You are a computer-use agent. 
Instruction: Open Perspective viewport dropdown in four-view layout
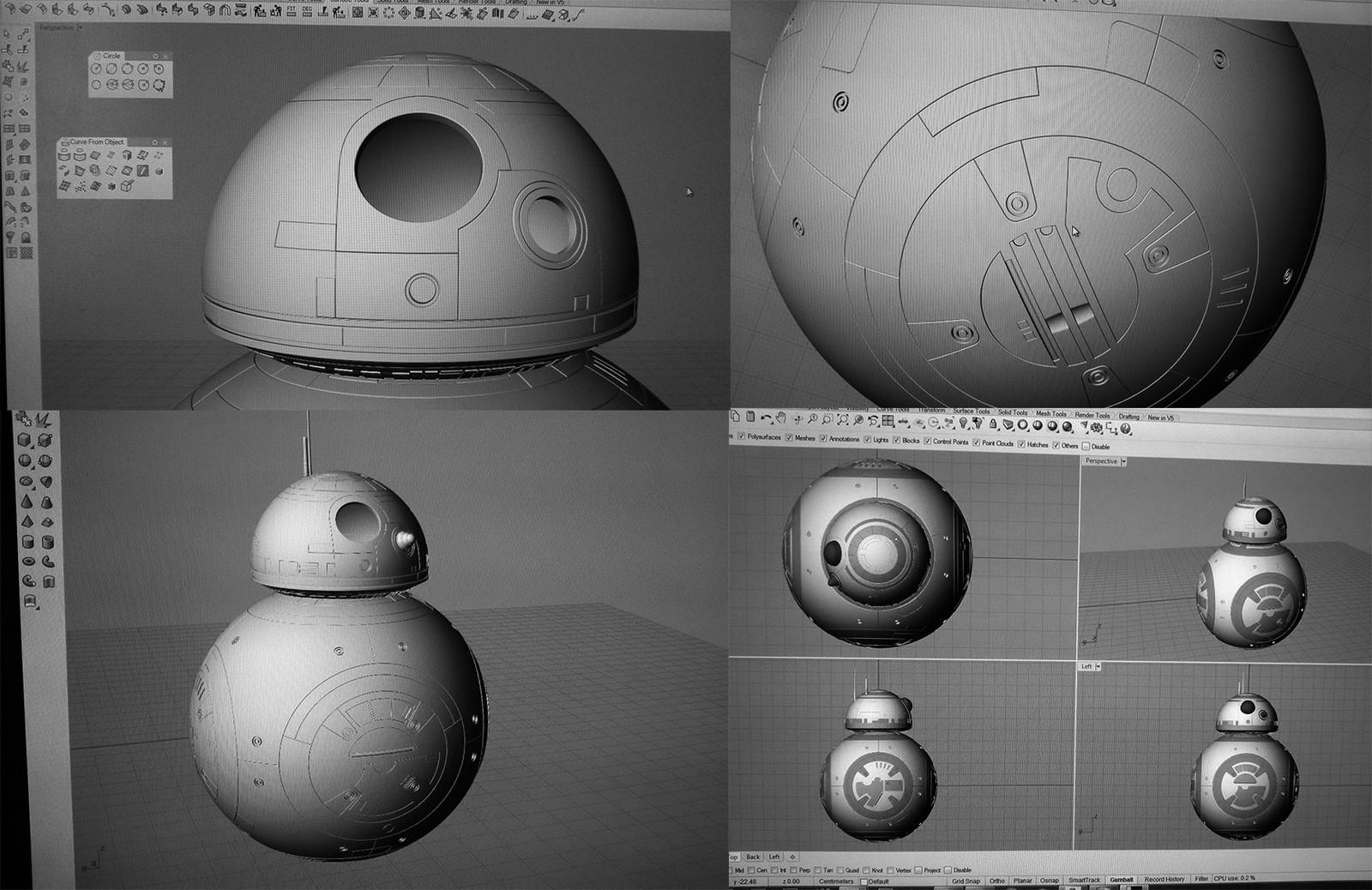click(1124, 460)
